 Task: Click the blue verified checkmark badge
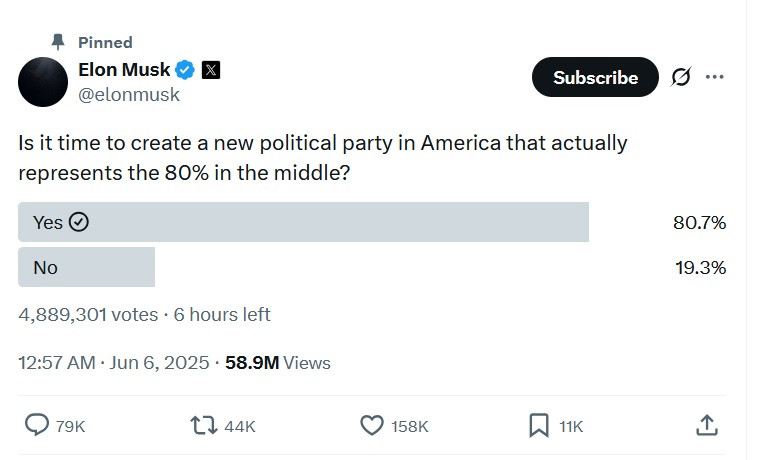click(x=185, y=70)
